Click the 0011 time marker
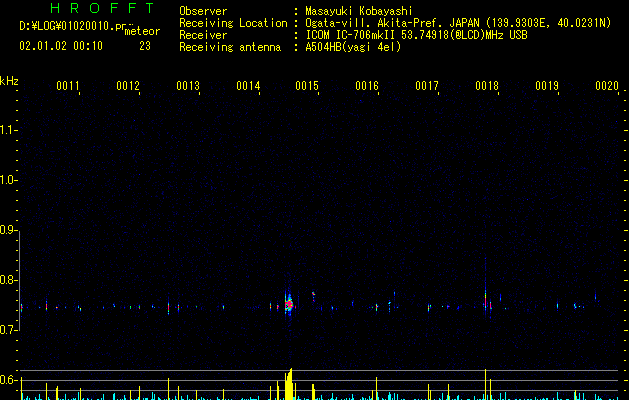Viewport: 629px width, 400px height. tap(68, 86)
